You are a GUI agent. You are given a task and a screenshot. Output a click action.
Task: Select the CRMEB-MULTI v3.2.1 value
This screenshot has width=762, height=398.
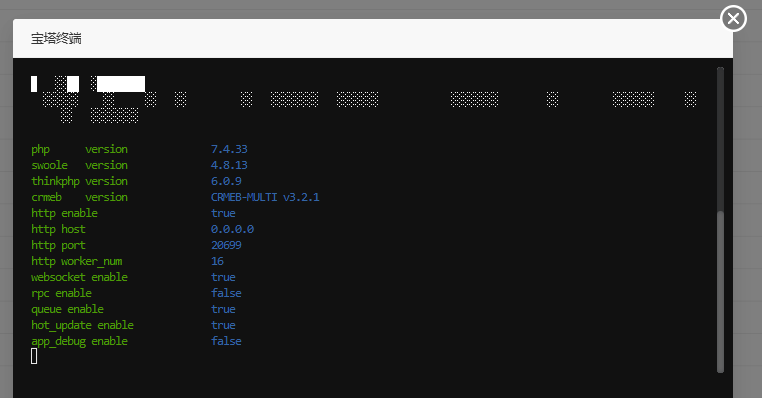265,197
